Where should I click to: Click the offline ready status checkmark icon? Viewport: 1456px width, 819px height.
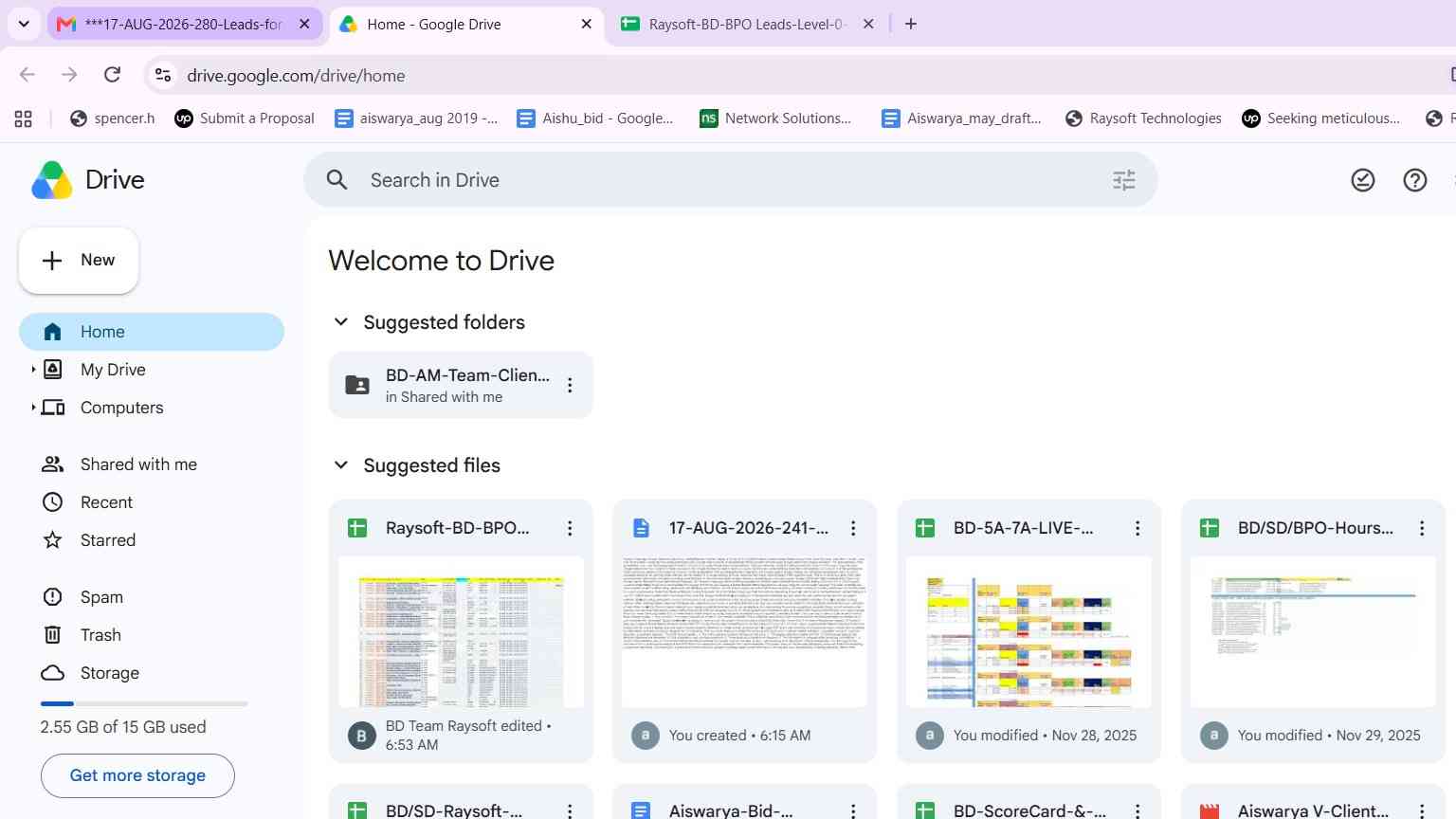coord(1362,180)
